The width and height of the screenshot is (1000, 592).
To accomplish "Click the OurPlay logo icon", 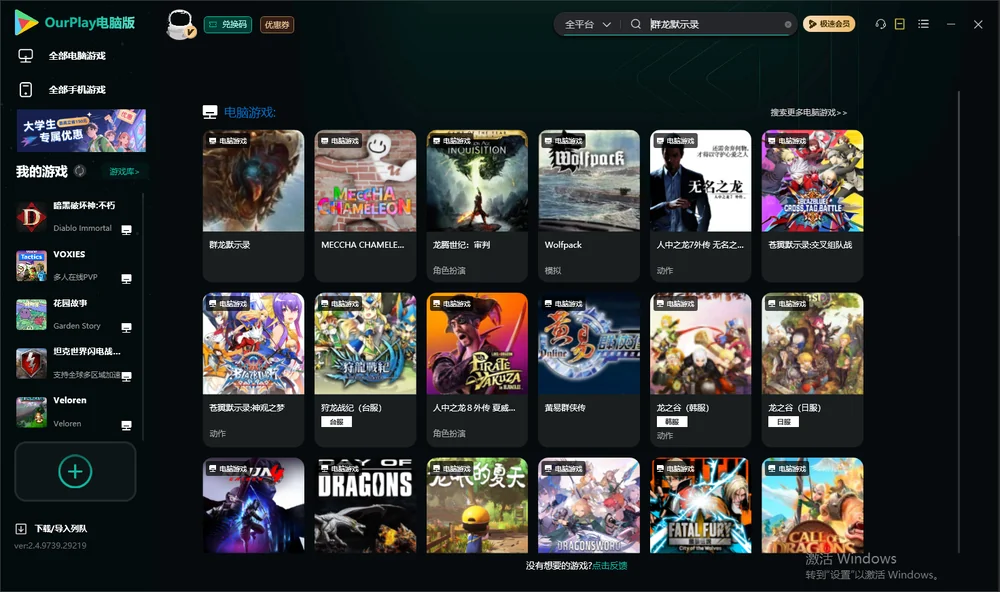I will tap(26, 22).
